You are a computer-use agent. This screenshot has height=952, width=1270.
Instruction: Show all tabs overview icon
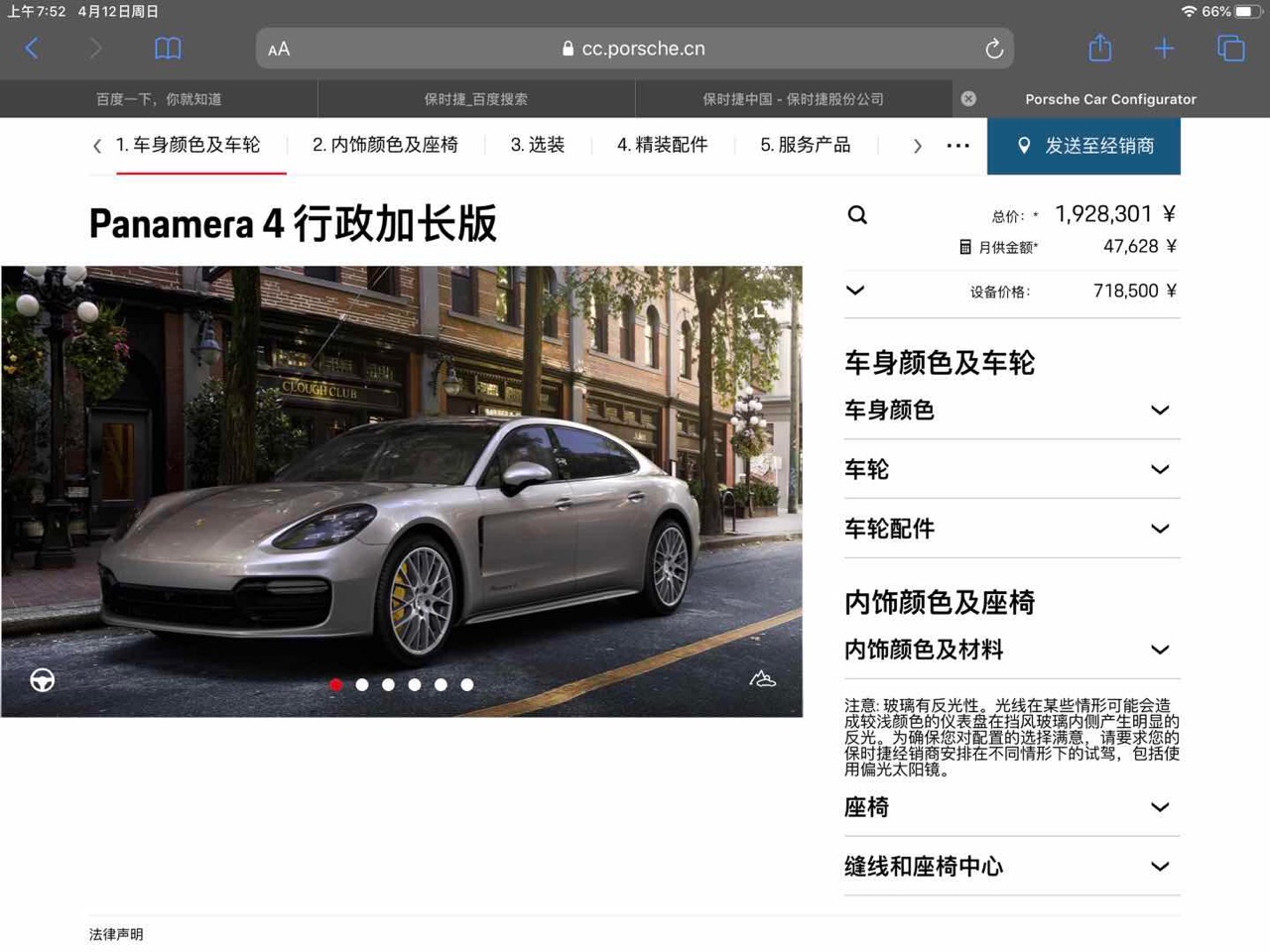click(x=1230, y=48)
